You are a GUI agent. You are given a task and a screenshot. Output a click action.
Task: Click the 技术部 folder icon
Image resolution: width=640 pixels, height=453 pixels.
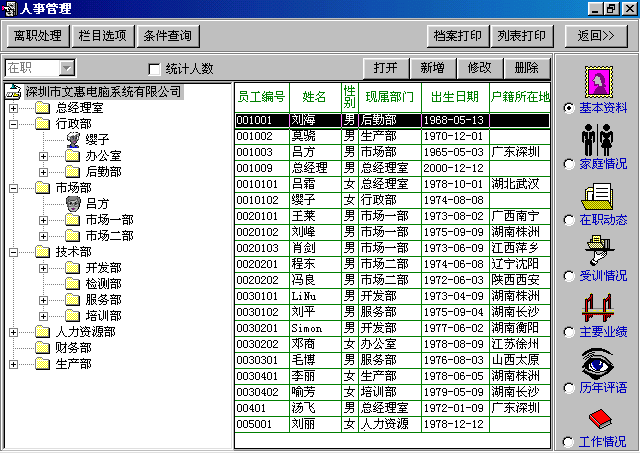(42, 252)
